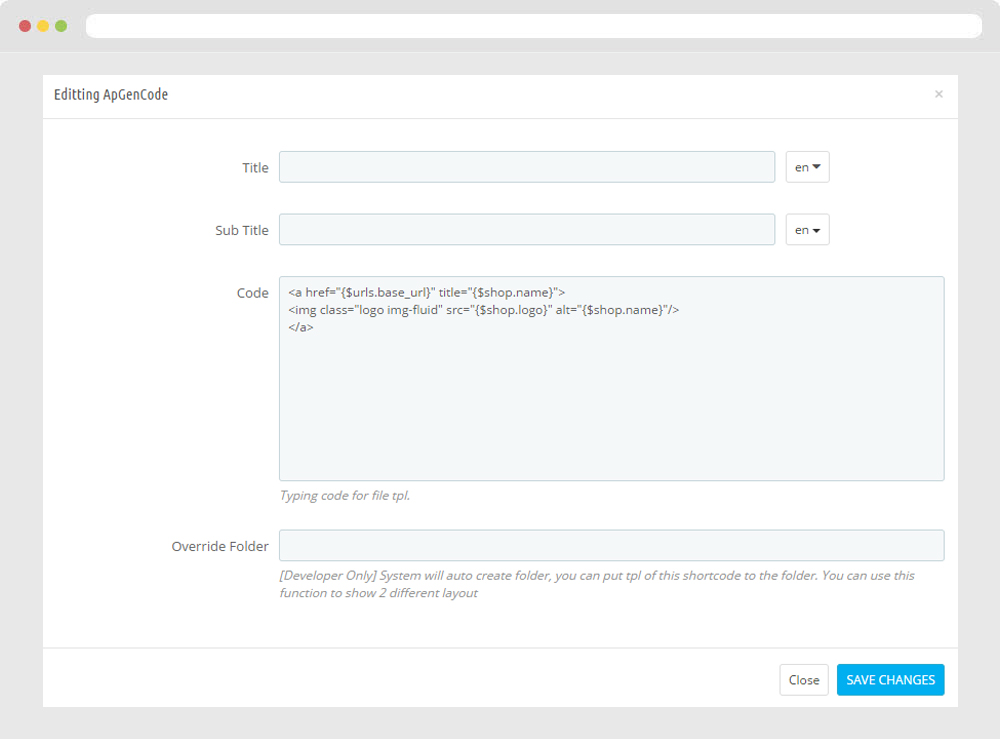Click the SAVE CHANGES button
1000x739 pixels.
click(890, 680)
